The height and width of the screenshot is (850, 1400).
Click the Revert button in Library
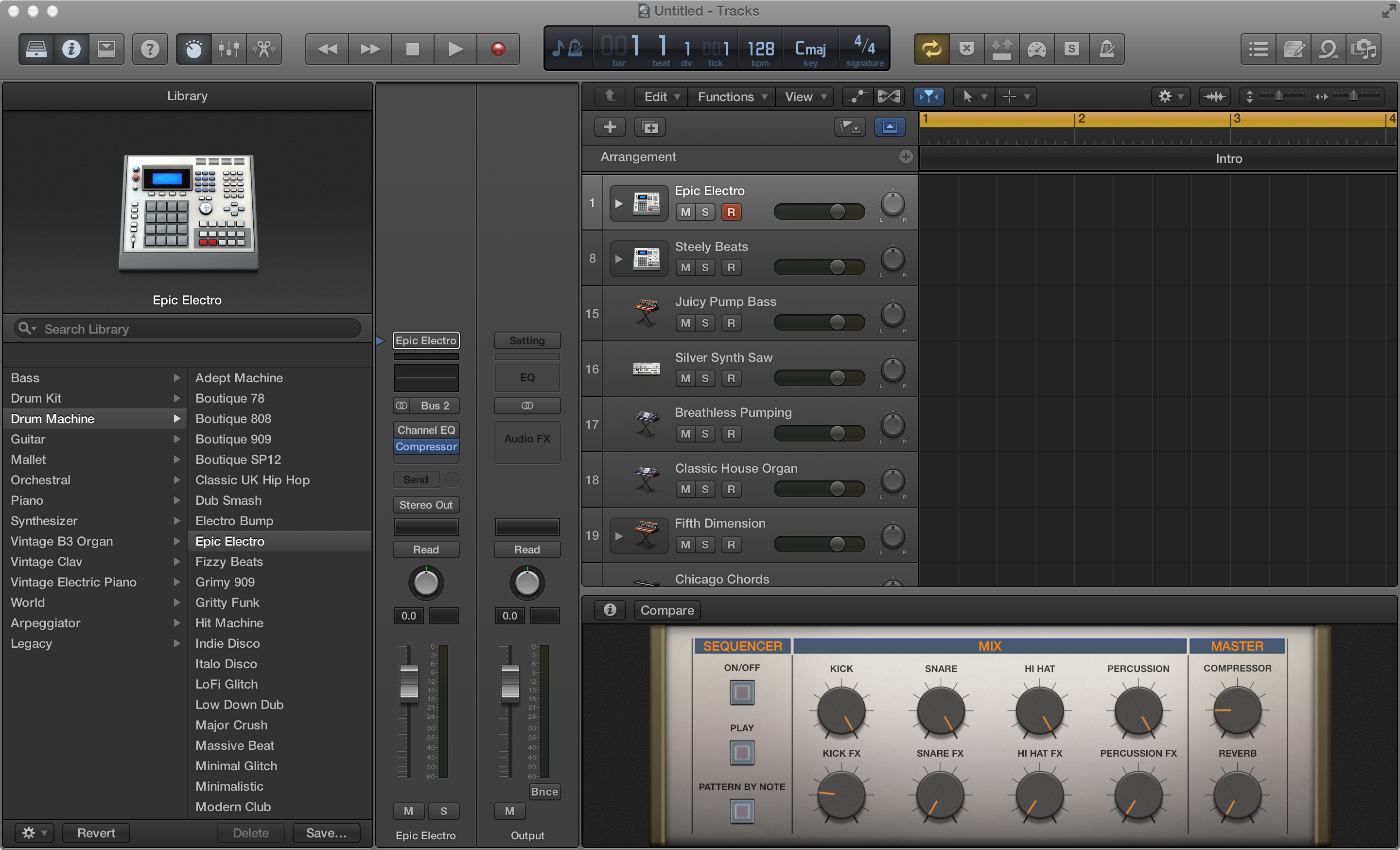pos(96,833)
